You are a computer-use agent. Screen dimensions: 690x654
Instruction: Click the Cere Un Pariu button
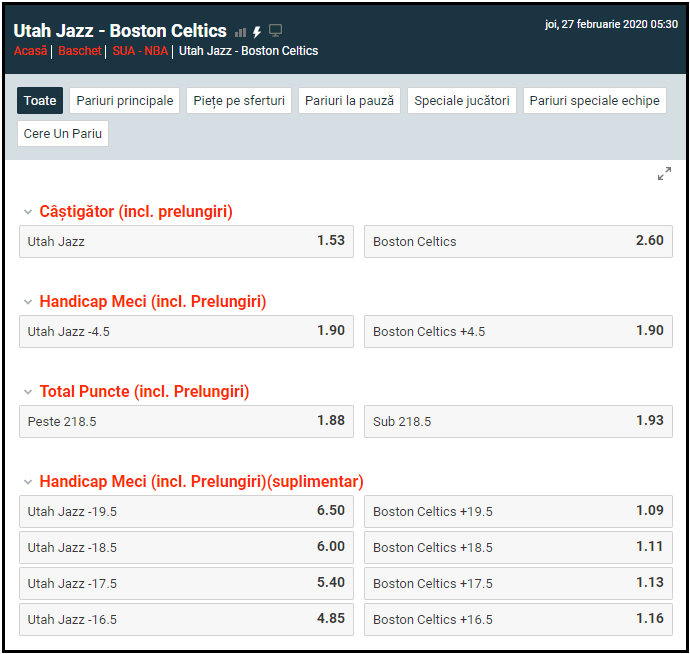coord(63,134)
